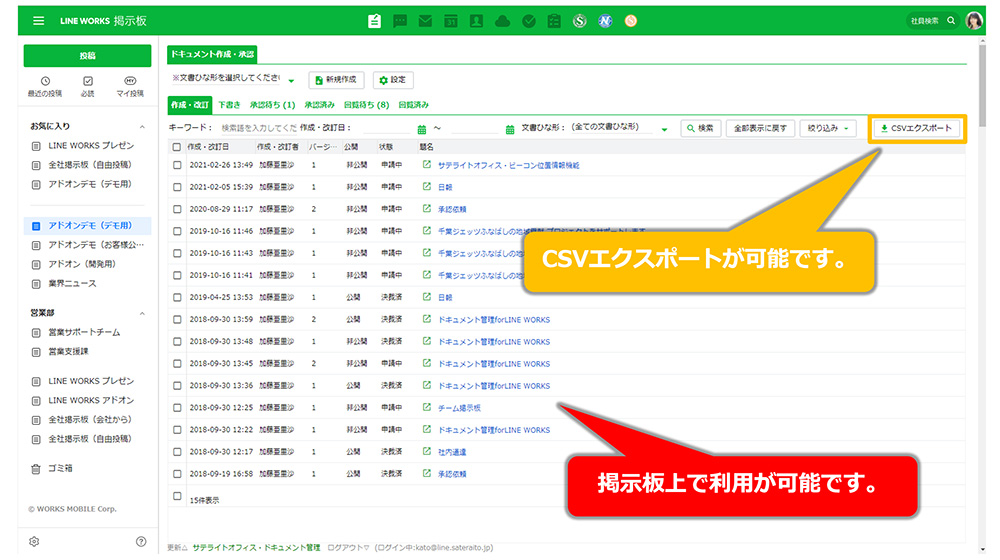
Task: Click the 設定 settings button
Action: point(393,80)
